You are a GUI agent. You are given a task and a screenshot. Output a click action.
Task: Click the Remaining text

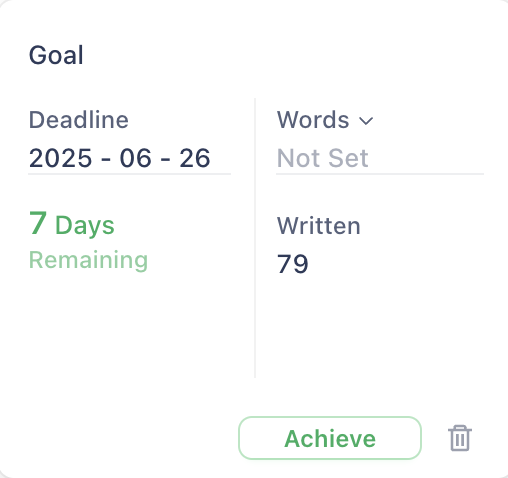pos(88,260)
